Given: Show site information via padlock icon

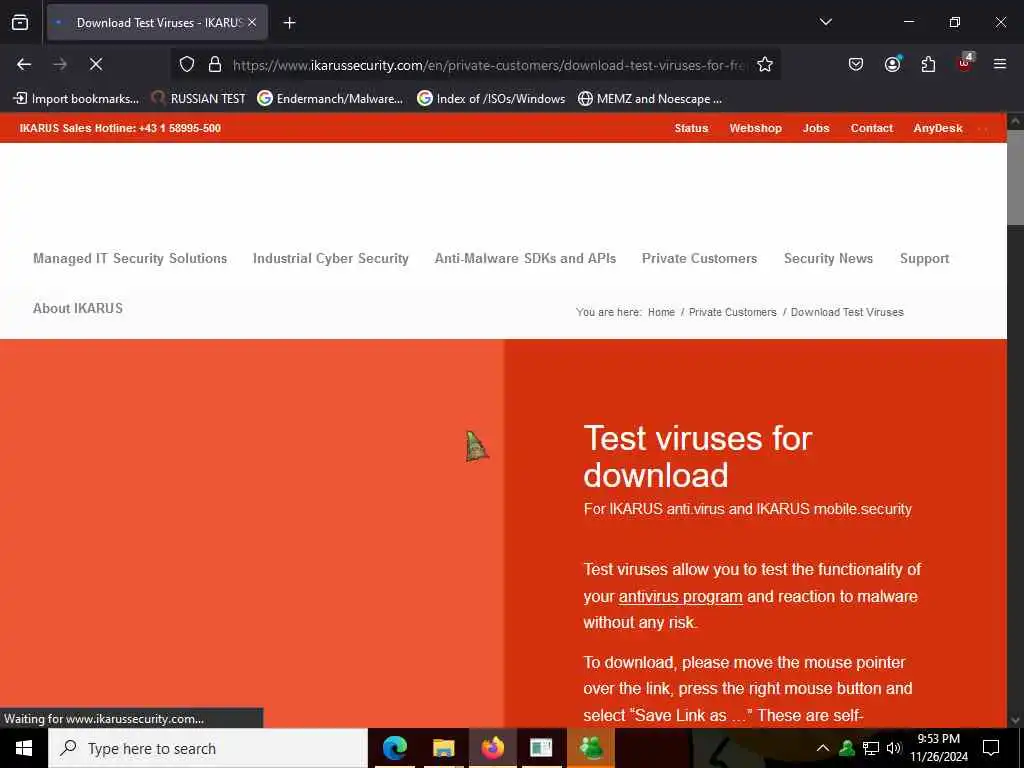Looking at the screenshot, I should tap(215, 65).
